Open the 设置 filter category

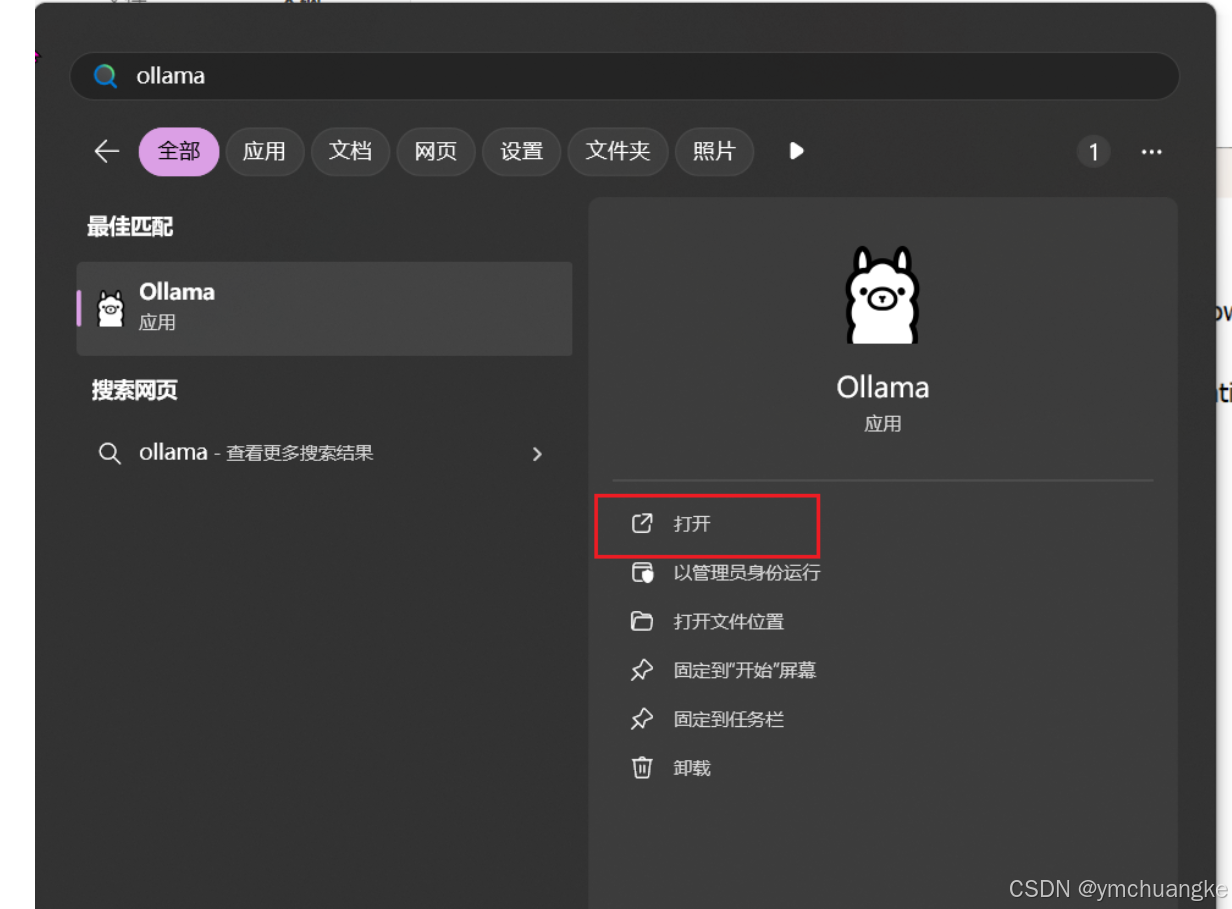coord(521,151)
